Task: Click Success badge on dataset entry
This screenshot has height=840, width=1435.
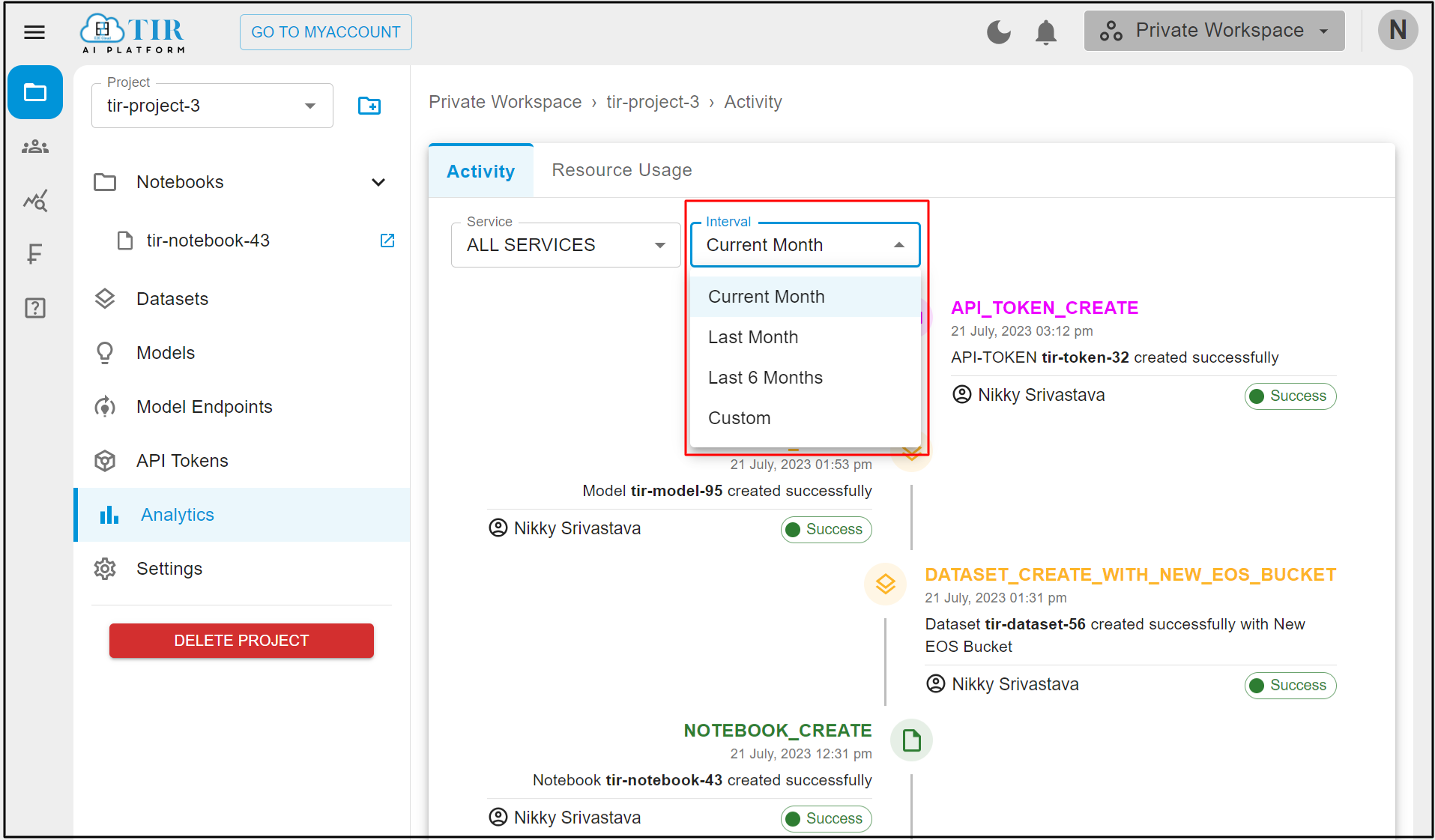Action: 1290,686
